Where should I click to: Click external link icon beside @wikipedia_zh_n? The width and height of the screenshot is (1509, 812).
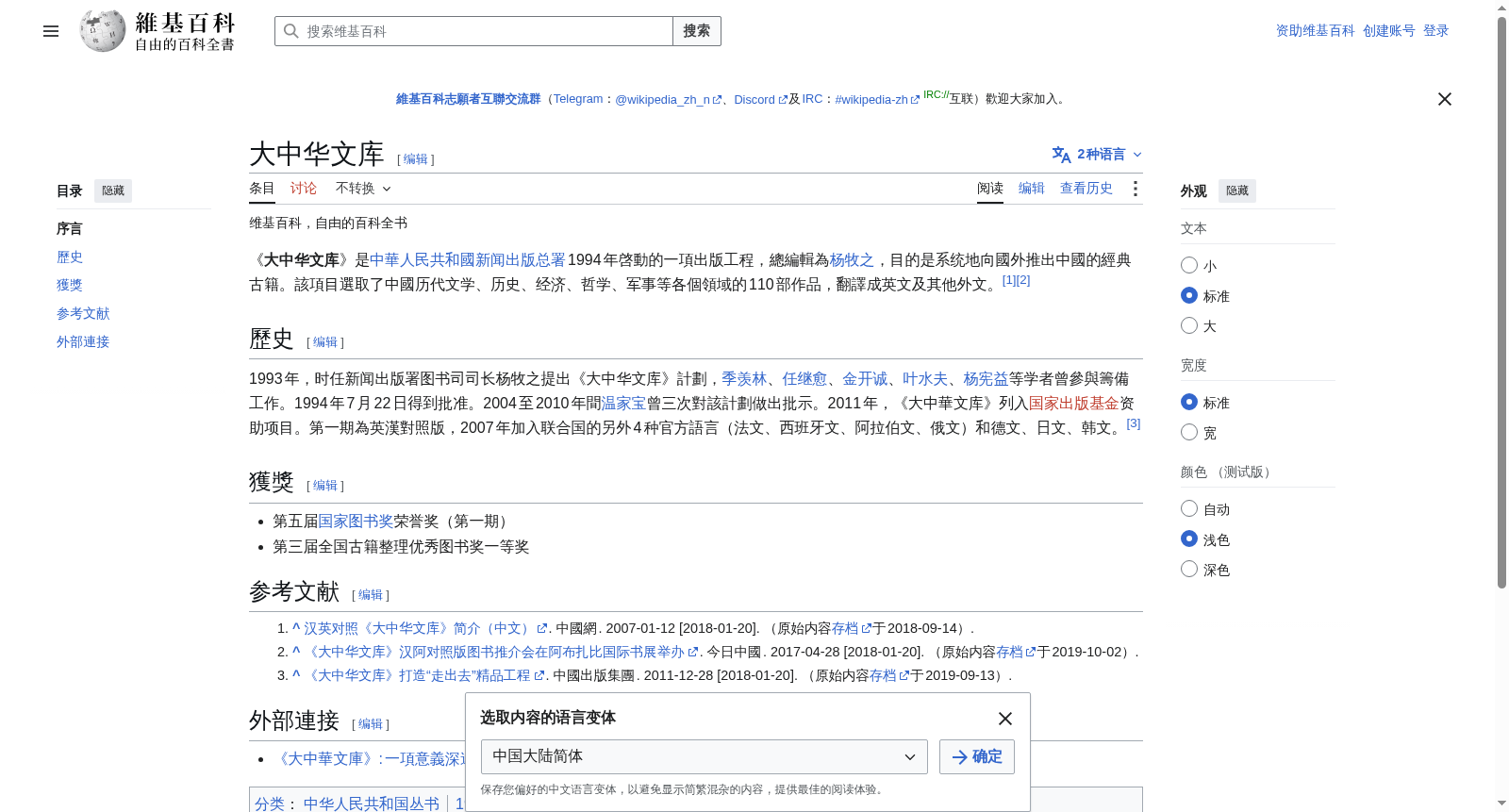[x=718, y=100]
